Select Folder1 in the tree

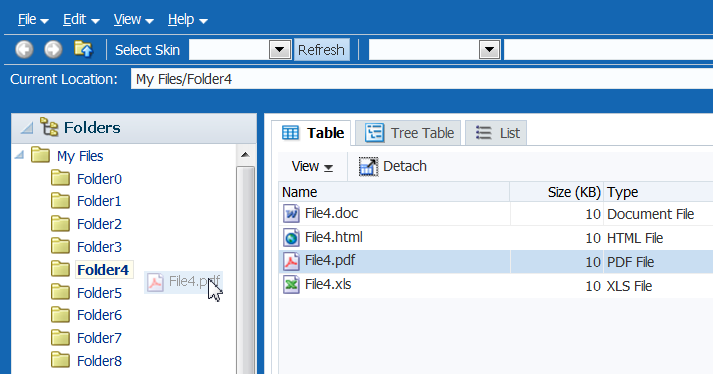coord(99,201)
